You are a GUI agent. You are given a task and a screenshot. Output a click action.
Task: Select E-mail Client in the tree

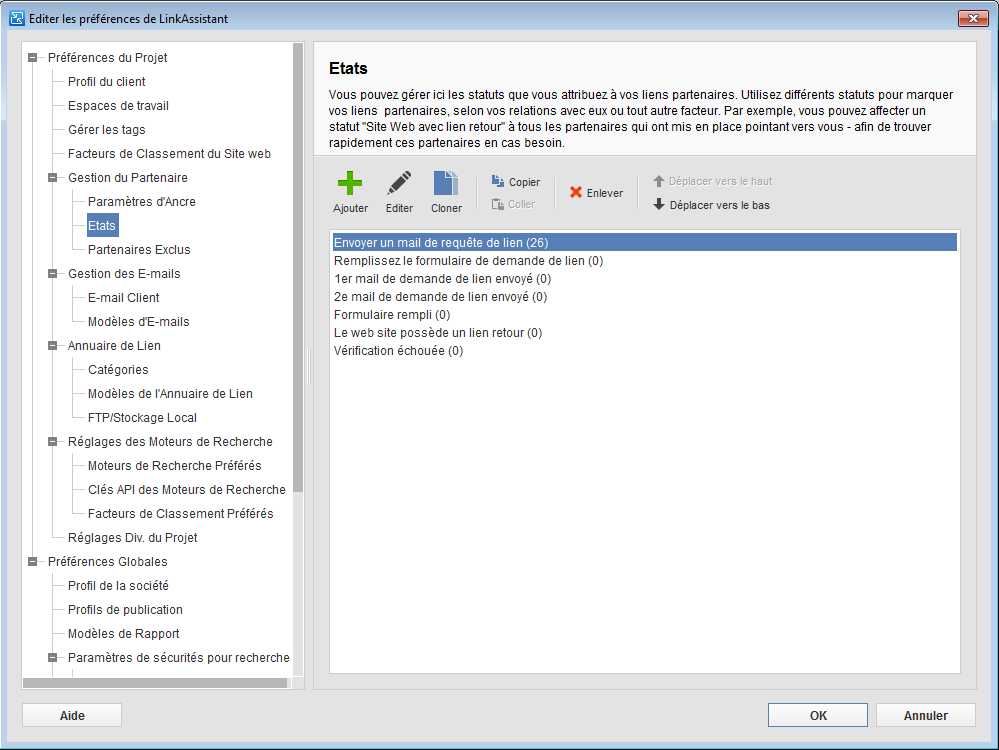[x=124, y=298]
